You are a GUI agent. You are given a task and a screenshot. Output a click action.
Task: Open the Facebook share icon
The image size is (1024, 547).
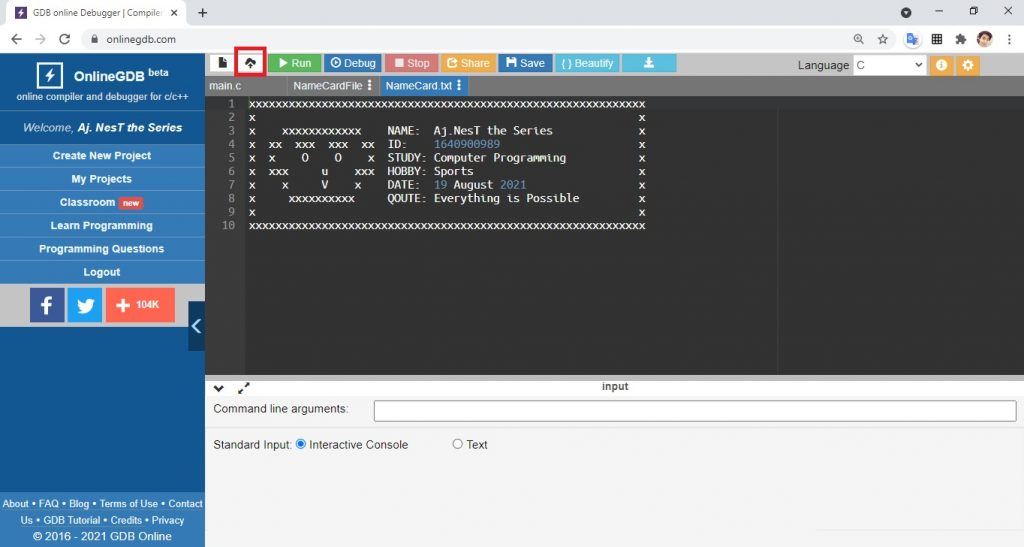(47, 305)
